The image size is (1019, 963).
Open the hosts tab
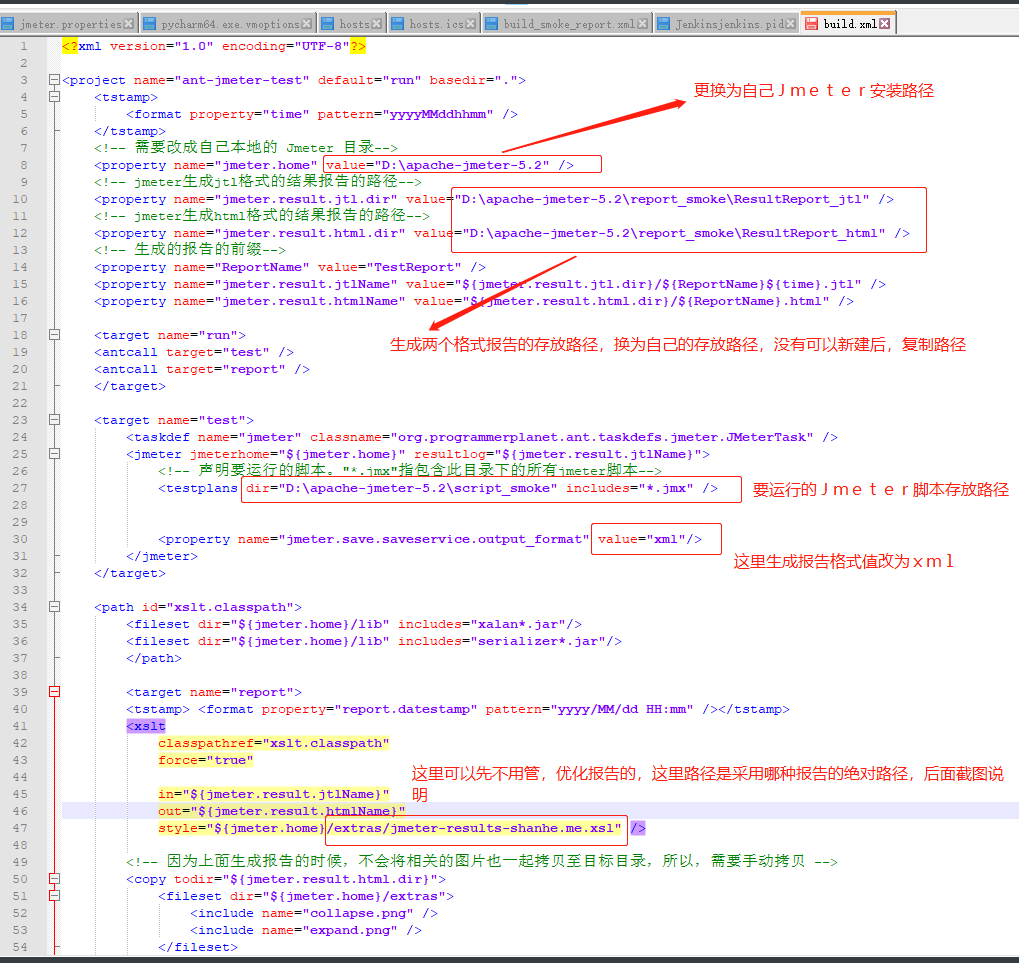point(354,25)
